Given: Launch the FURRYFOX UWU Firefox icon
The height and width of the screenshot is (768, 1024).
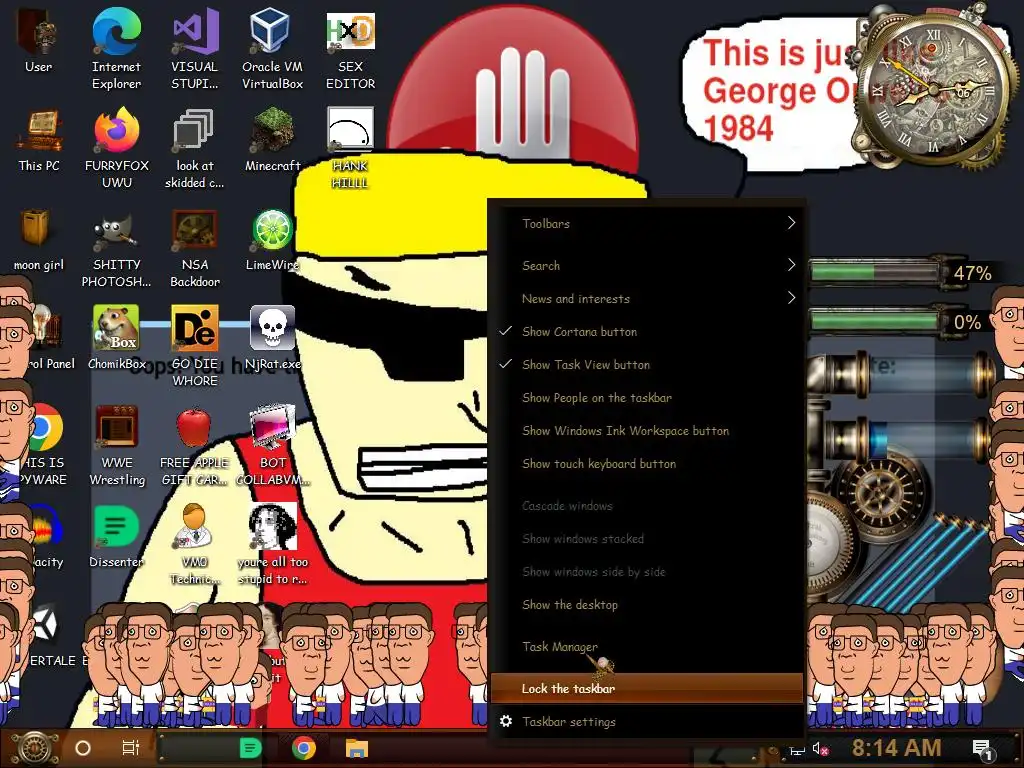Looking at the screenshot, I should tap(117, 148).
